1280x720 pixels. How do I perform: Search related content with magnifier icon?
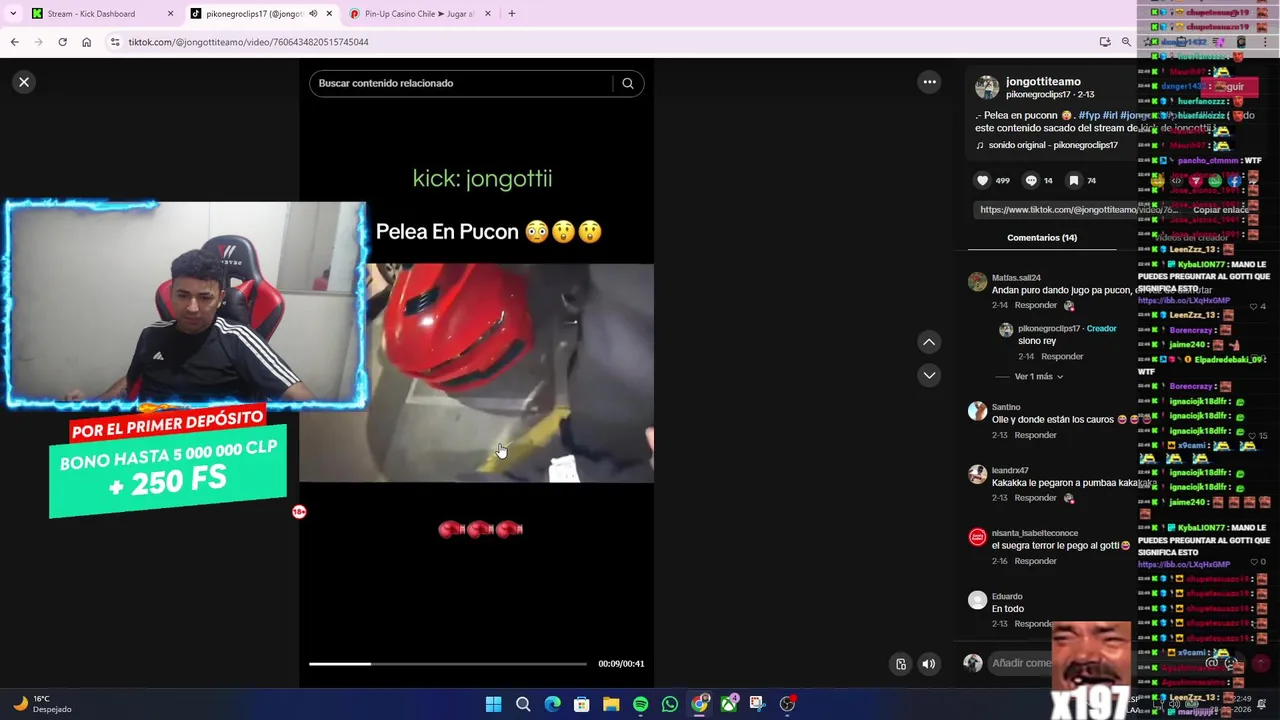(x=628, y=84)
